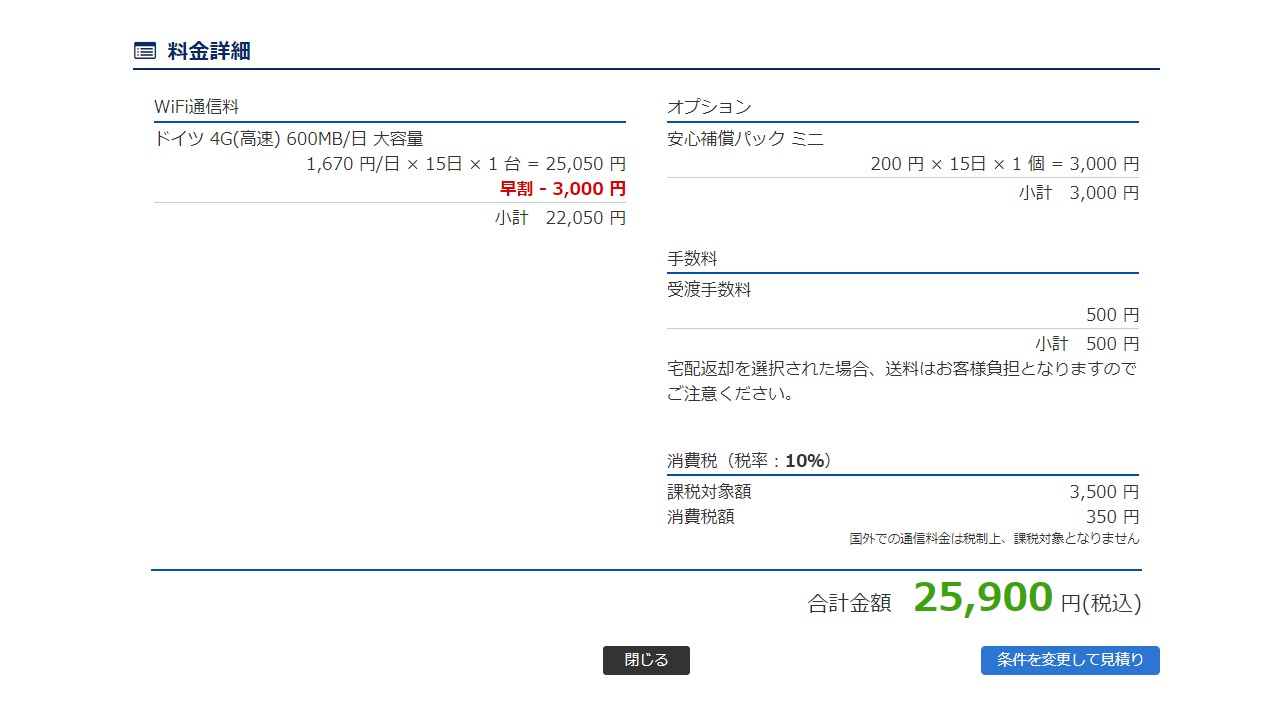Click the 小計 22,050 円 subtotal
This screenshot has width=1280, height=720.
click(x=560, y=217)
